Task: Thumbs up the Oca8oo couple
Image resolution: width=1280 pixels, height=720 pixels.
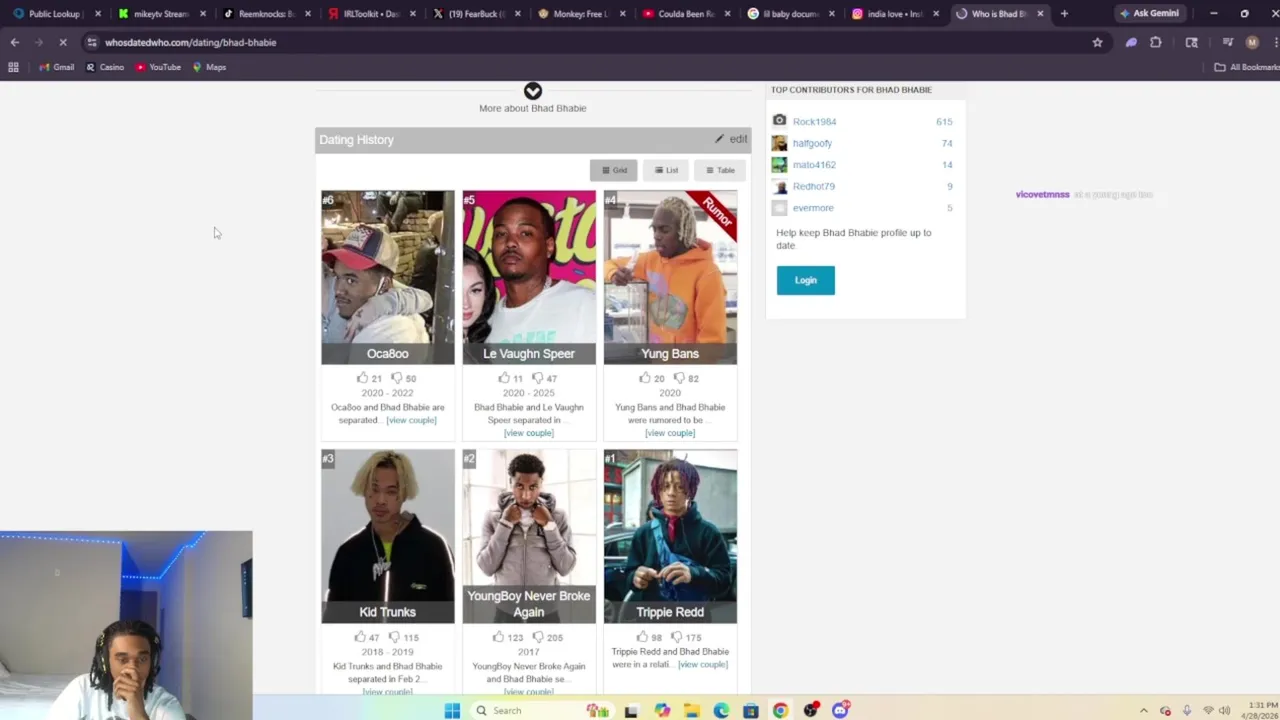Action: click(362, 378)
